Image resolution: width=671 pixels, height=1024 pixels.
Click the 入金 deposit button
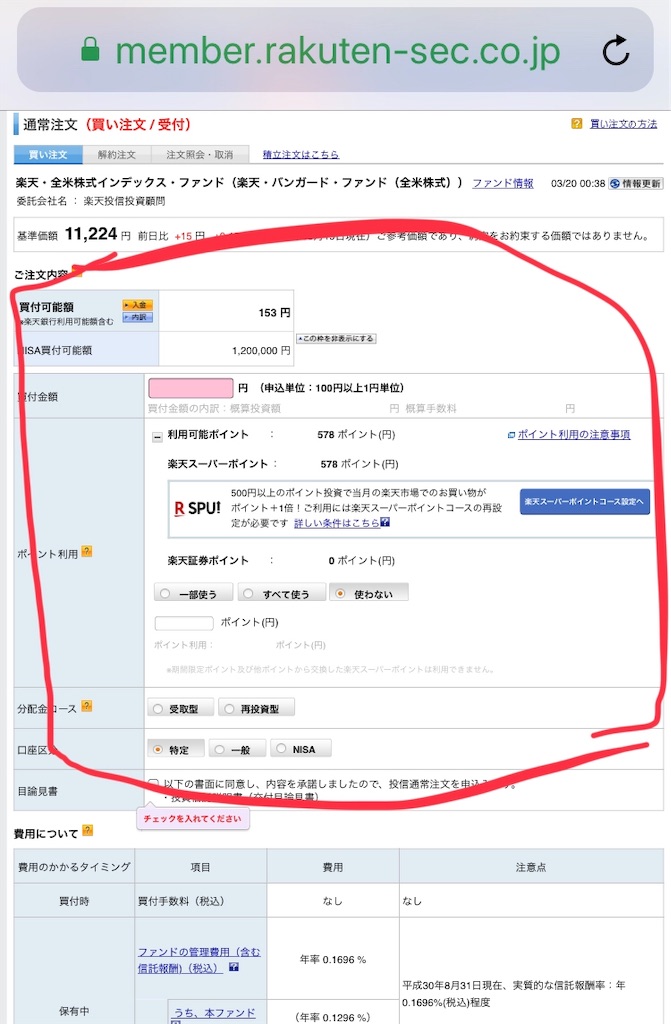(x=137, y=305)
